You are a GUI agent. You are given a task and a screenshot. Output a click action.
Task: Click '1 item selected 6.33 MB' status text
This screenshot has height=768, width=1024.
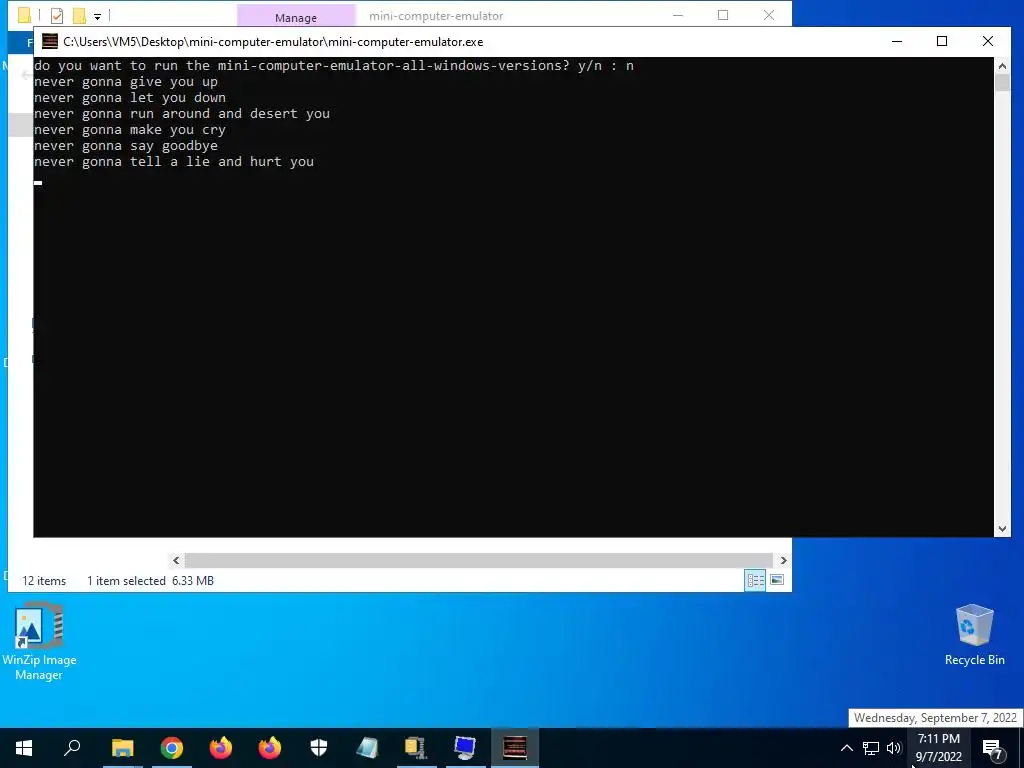pos(150,581)
